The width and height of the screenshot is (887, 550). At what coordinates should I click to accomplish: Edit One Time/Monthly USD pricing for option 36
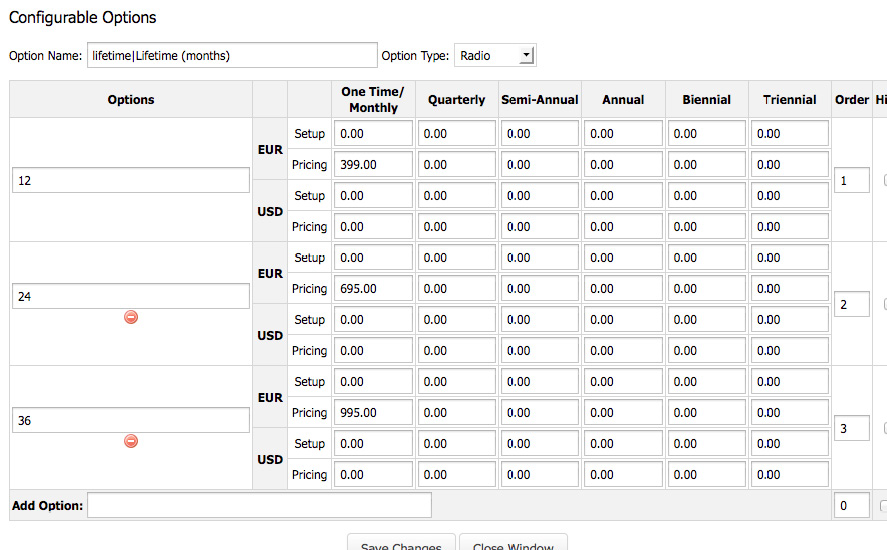(373, 475)
